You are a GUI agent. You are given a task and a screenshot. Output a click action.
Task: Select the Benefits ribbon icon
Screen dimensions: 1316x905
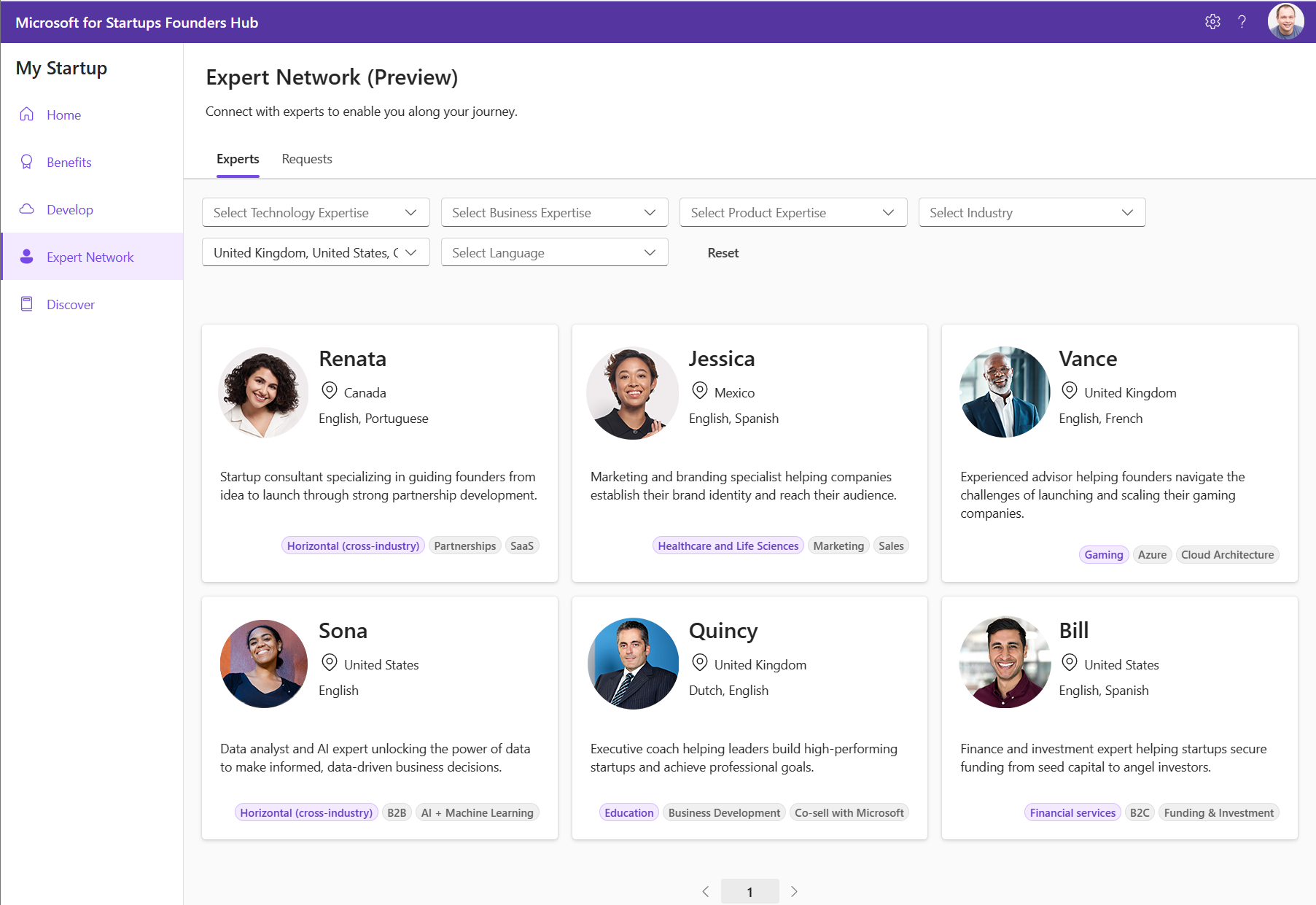26,162
